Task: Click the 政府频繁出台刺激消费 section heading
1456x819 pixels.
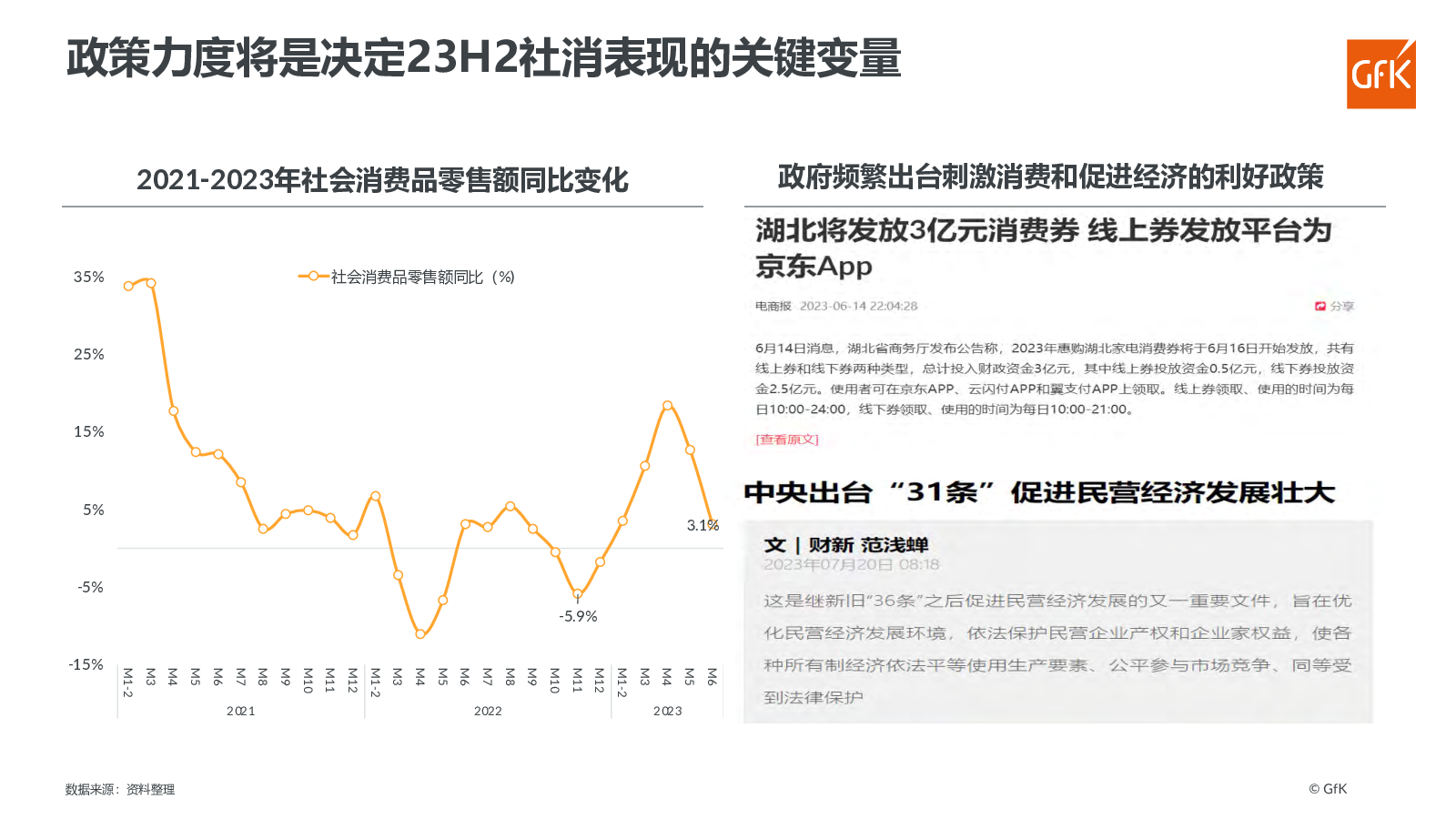Action: [x=1050, y=177]
